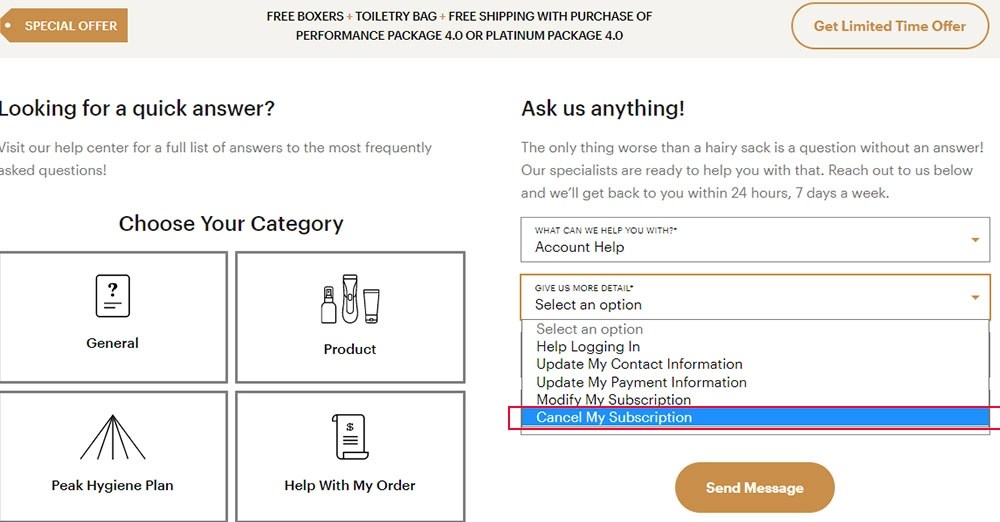The width and height of the screenshot is (1000, 522).
Task: Click the Product grooming bottles icon
Action: tap(350, 299)
